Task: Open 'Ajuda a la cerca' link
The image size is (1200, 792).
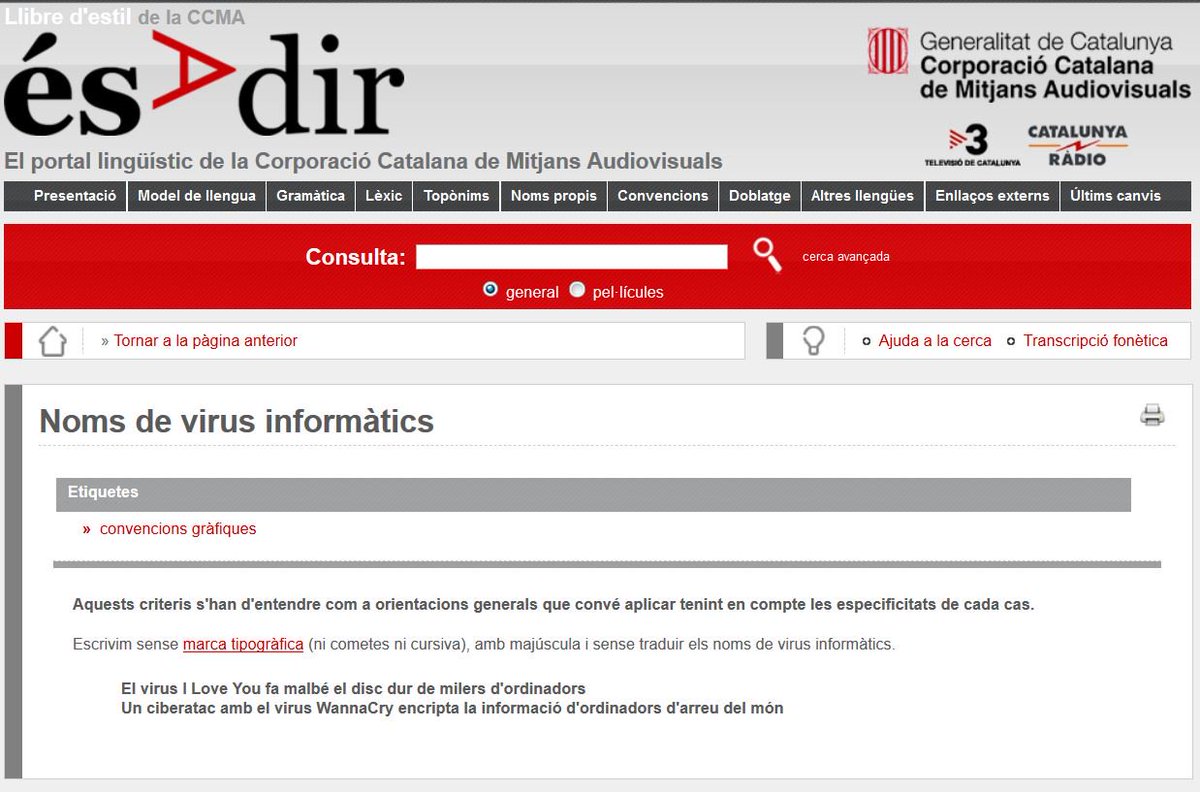Action: (x=935, y=341)
